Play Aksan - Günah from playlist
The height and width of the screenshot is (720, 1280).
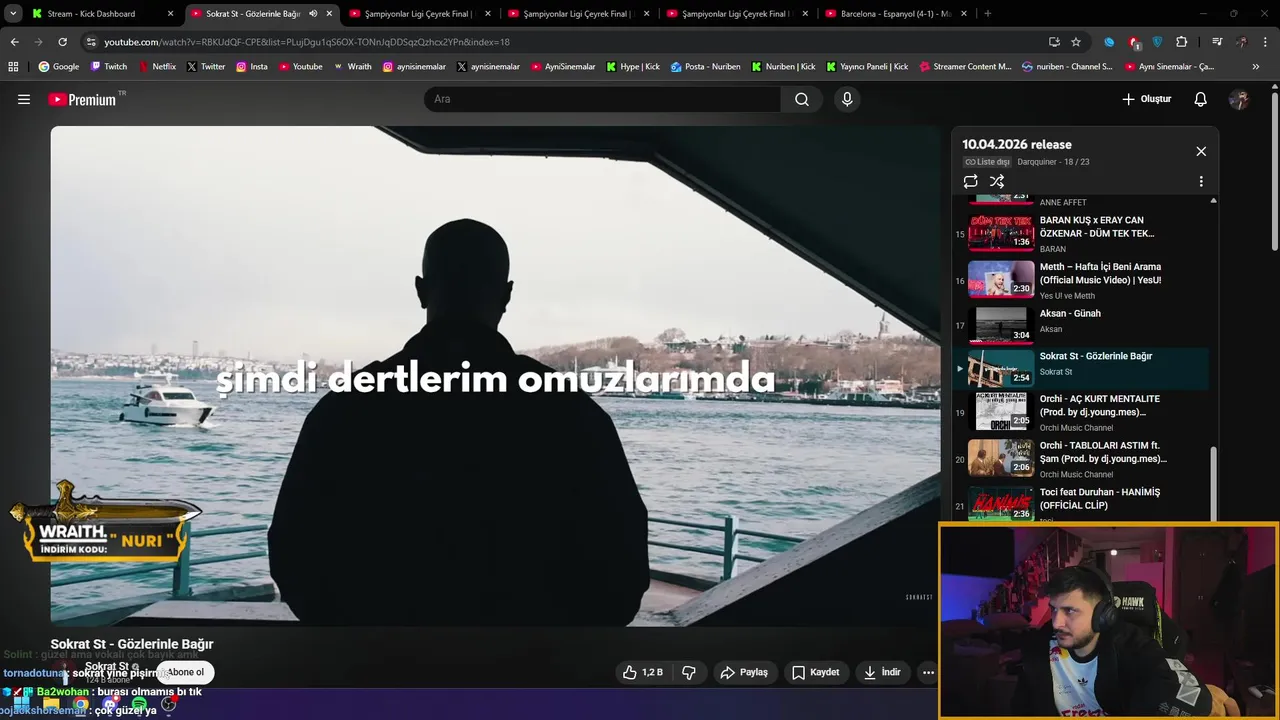1081,324
